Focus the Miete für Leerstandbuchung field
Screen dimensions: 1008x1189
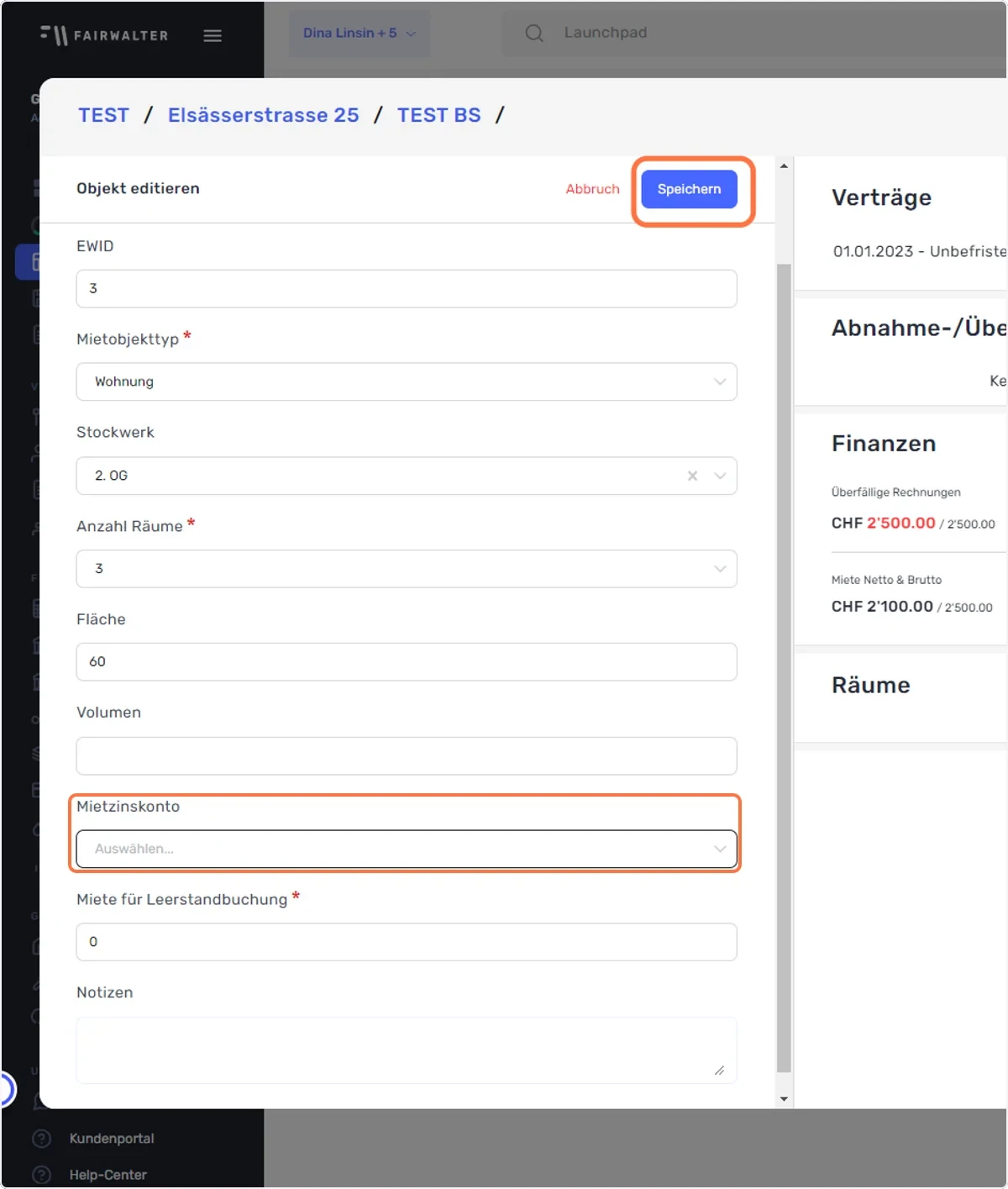(407, 942)
